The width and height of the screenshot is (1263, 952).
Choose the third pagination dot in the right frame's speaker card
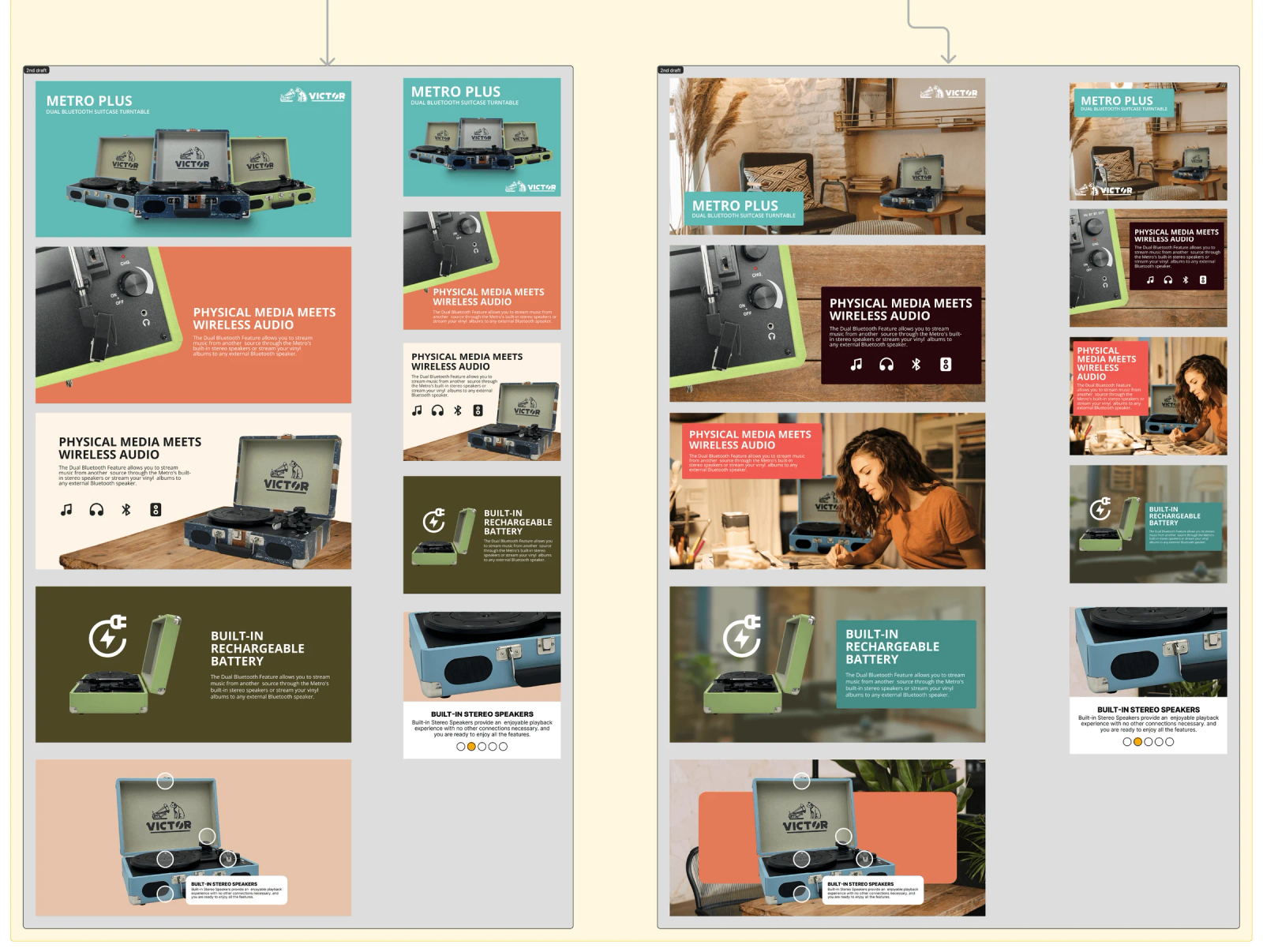pyautogui.click(x=1148, y=742)
